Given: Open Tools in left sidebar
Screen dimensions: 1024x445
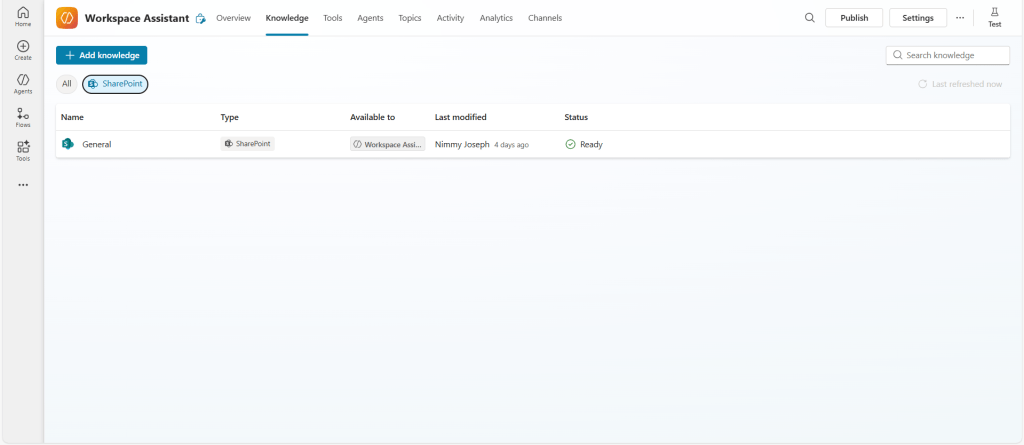Looking at the screenshot, I should [23, 150].
